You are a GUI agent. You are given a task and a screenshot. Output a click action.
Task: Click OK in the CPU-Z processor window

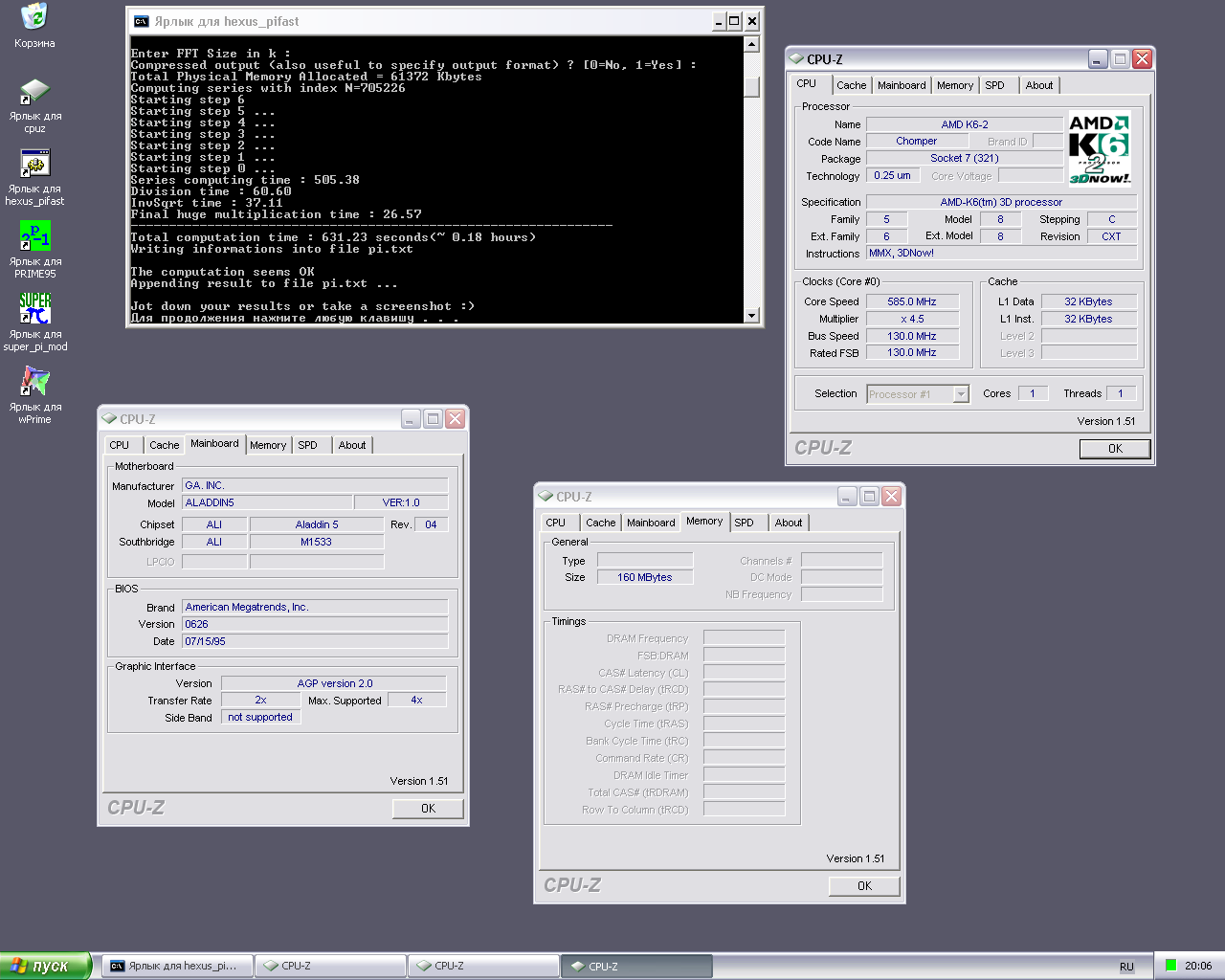[1115, 449]
